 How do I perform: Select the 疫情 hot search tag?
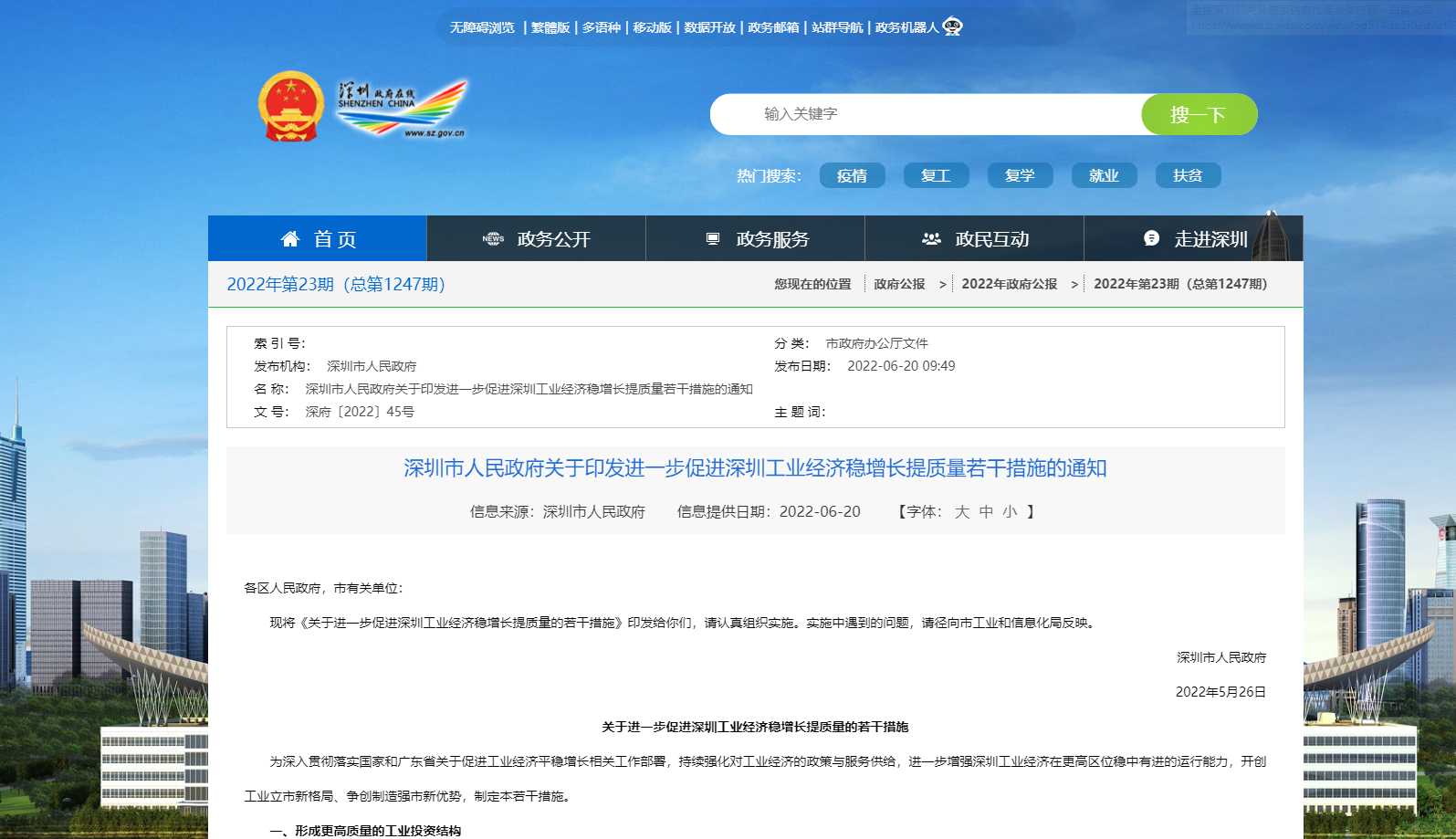coord(852,175)
